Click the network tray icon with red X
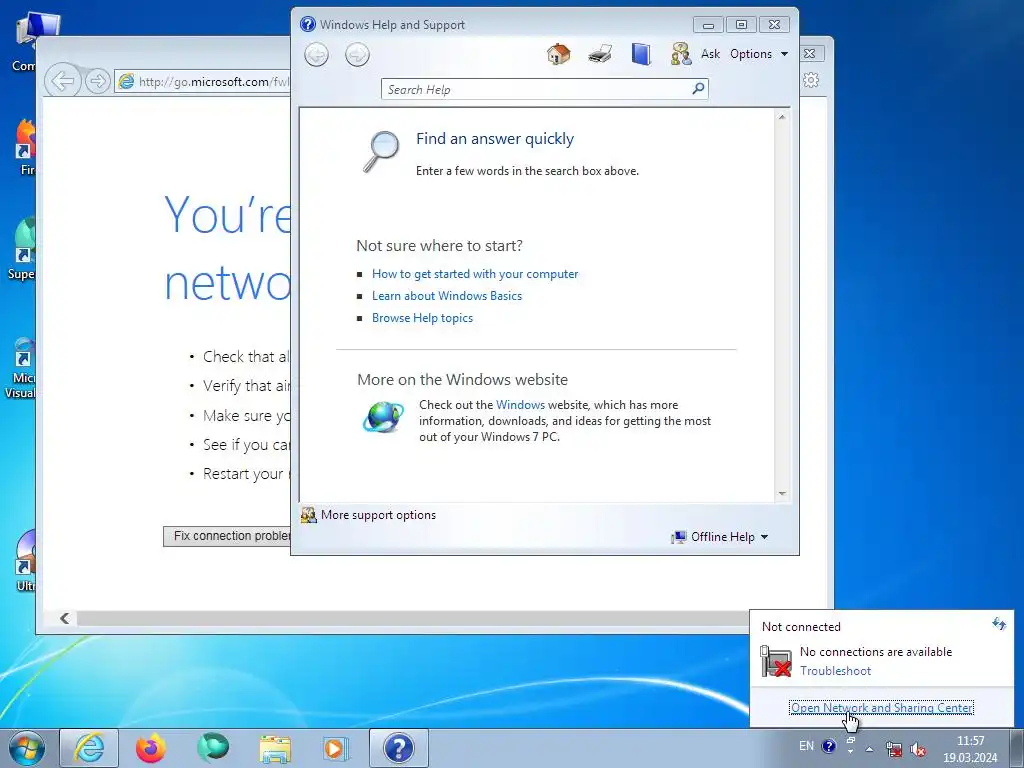This screenshot has height=768, width=1024. pyautogui.click(x=893, y=749)
